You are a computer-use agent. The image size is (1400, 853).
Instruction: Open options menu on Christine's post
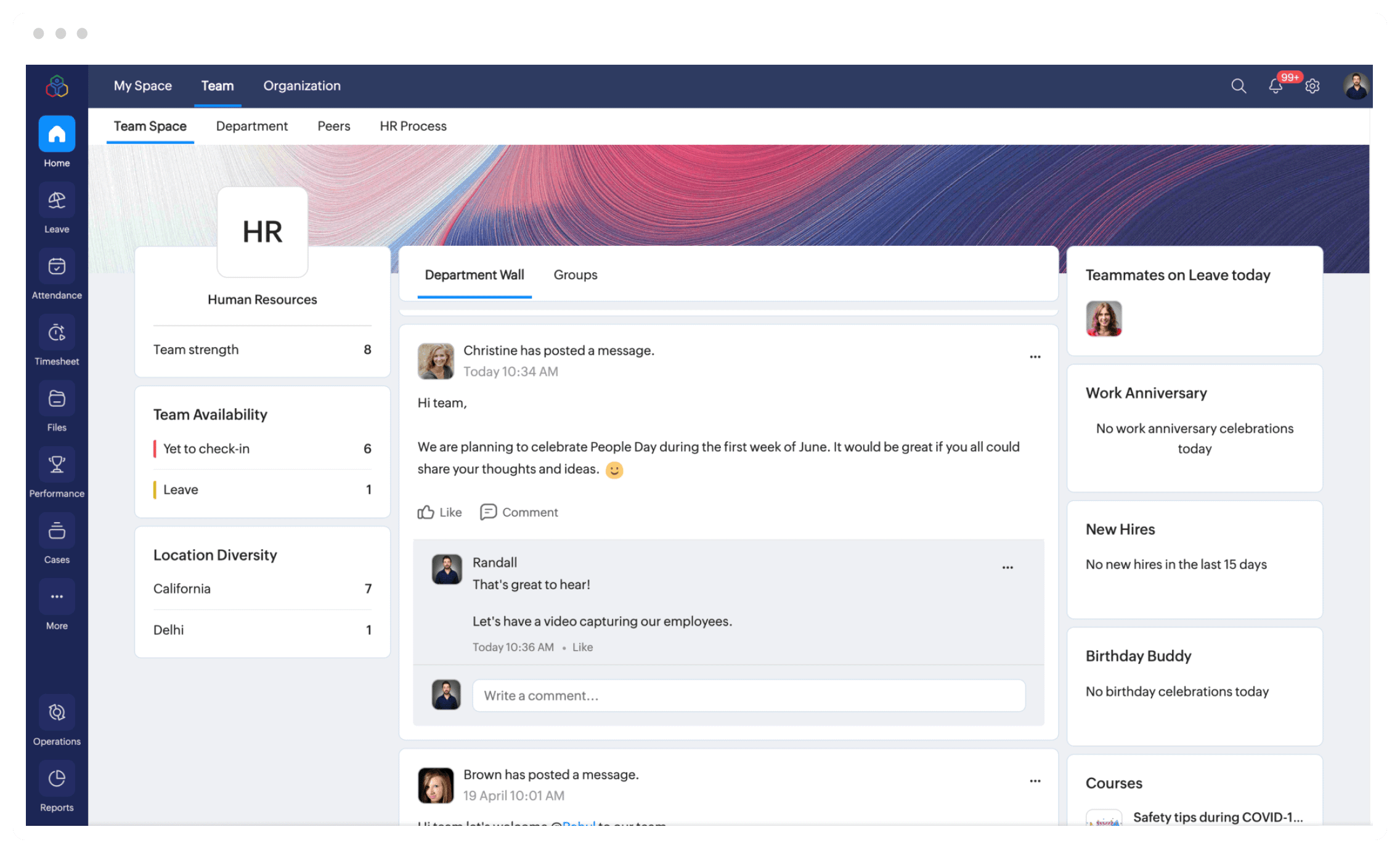[x=1035, y=357]
